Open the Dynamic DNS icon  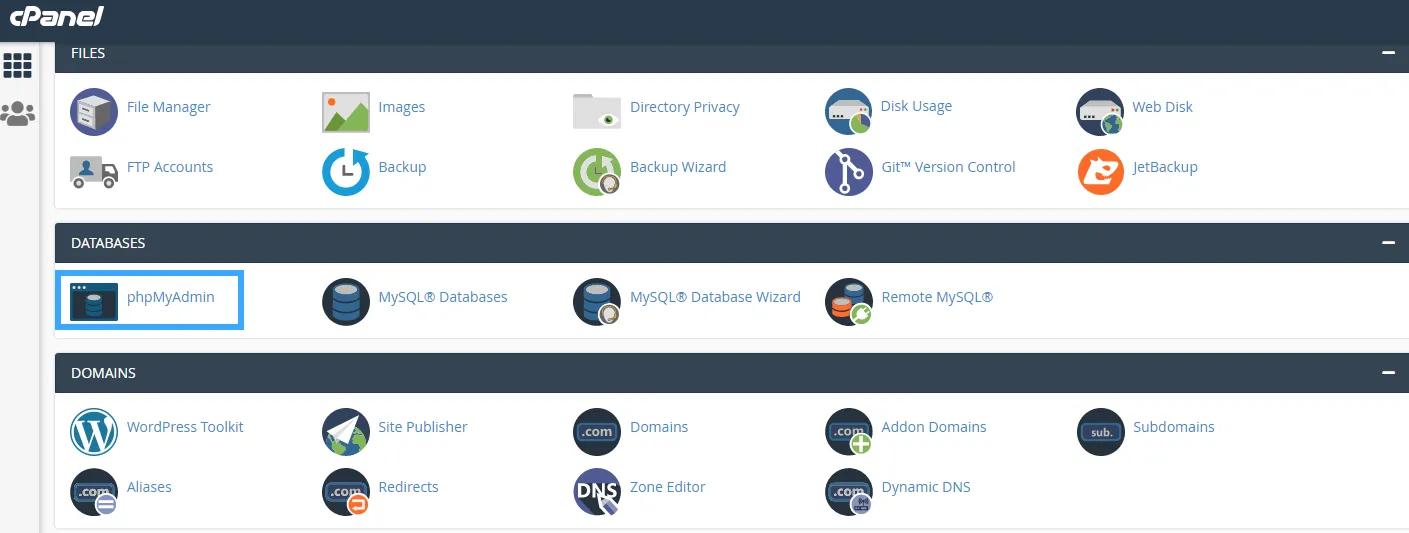[849, 491]
